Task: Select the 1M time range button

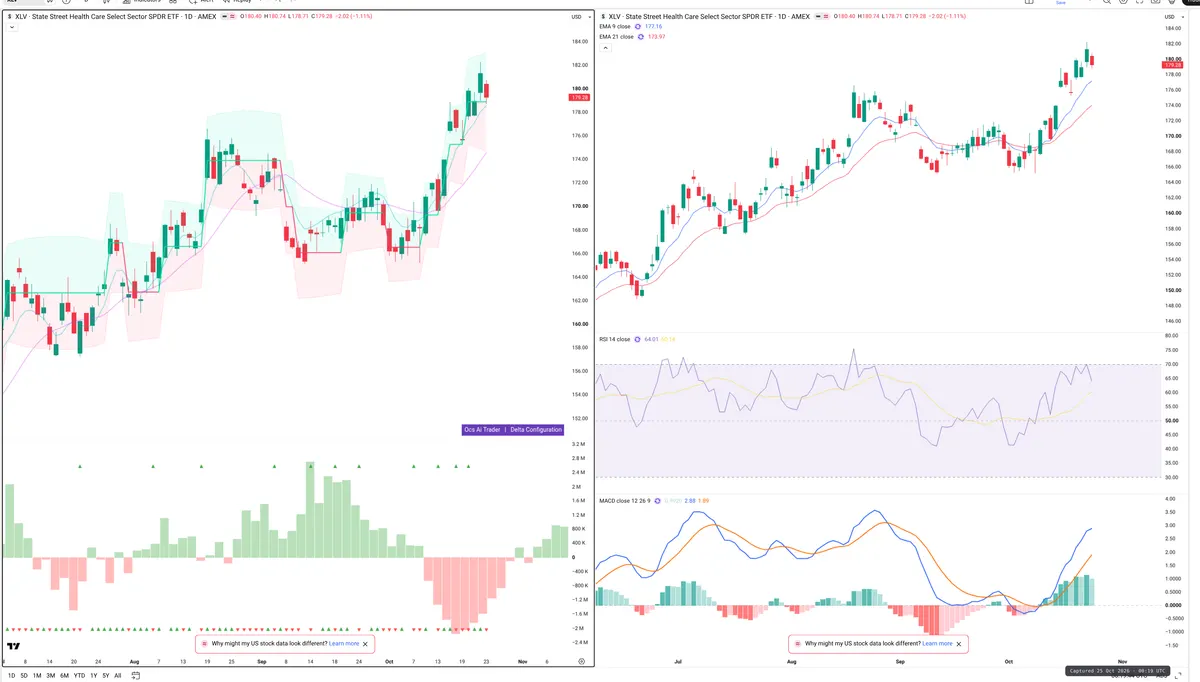Action: point(37,675)
